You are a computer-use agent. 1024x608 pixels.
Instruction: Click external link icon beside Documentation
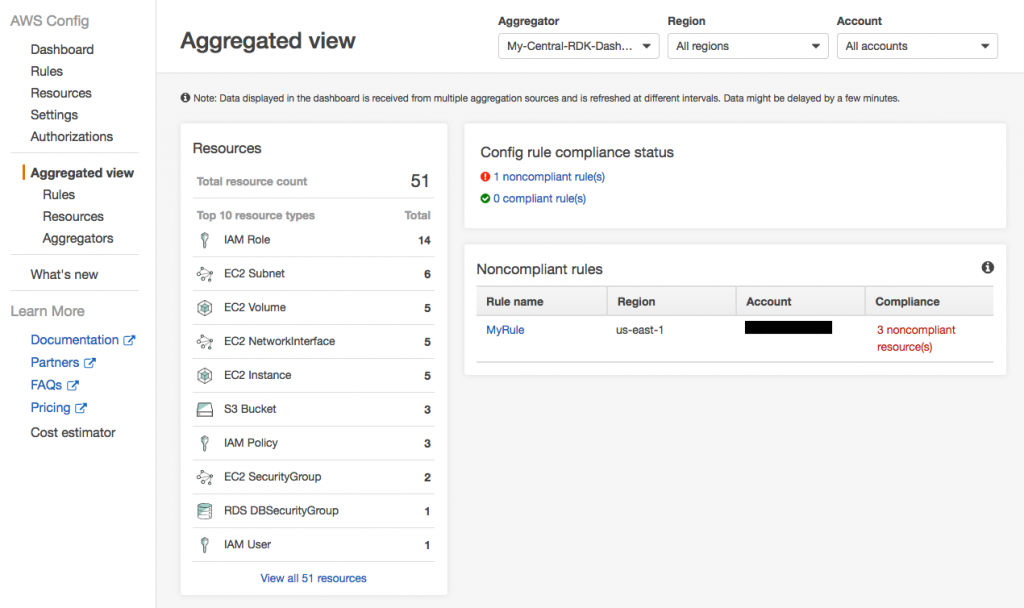129,340
